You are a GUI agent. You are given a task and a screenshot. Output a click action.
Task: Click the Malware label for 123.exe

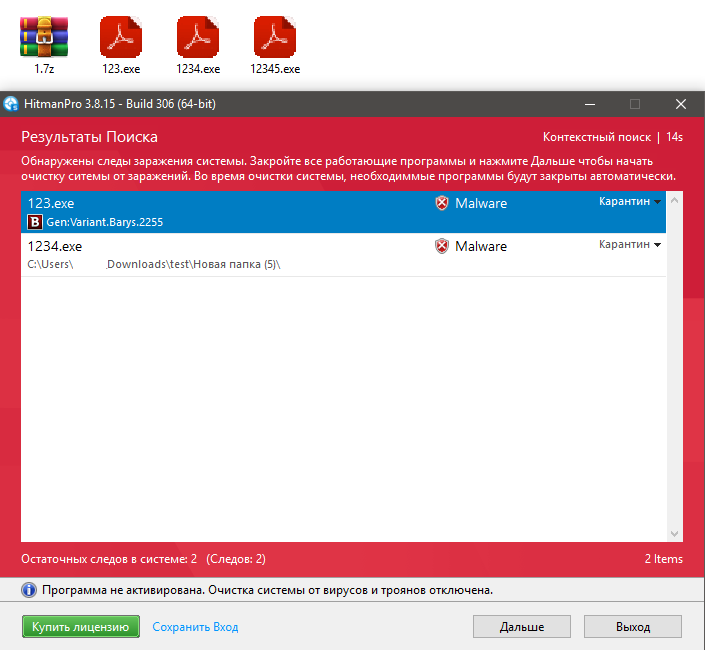click(x=481, y=203)
